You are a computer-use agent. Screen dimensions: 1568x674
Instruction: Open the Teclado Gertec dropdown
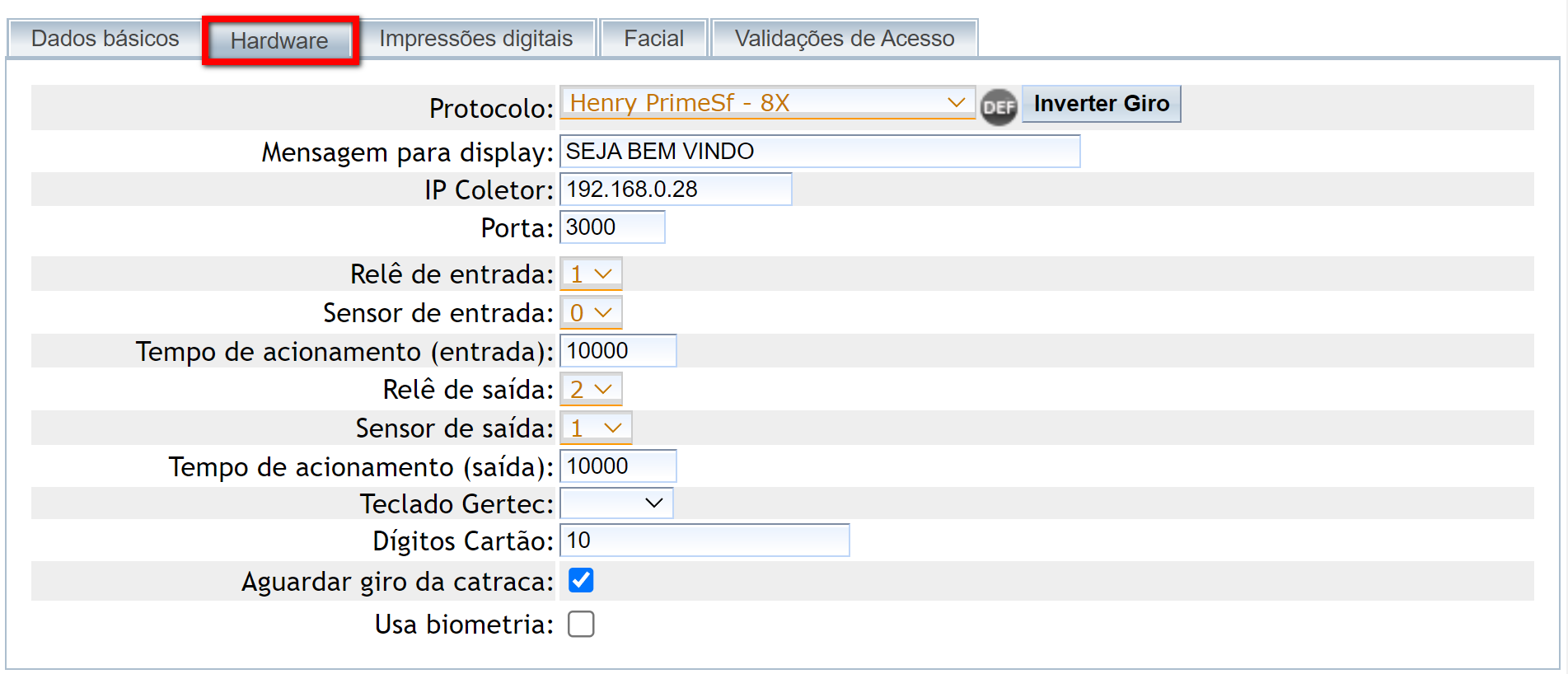tap(616, 503)
